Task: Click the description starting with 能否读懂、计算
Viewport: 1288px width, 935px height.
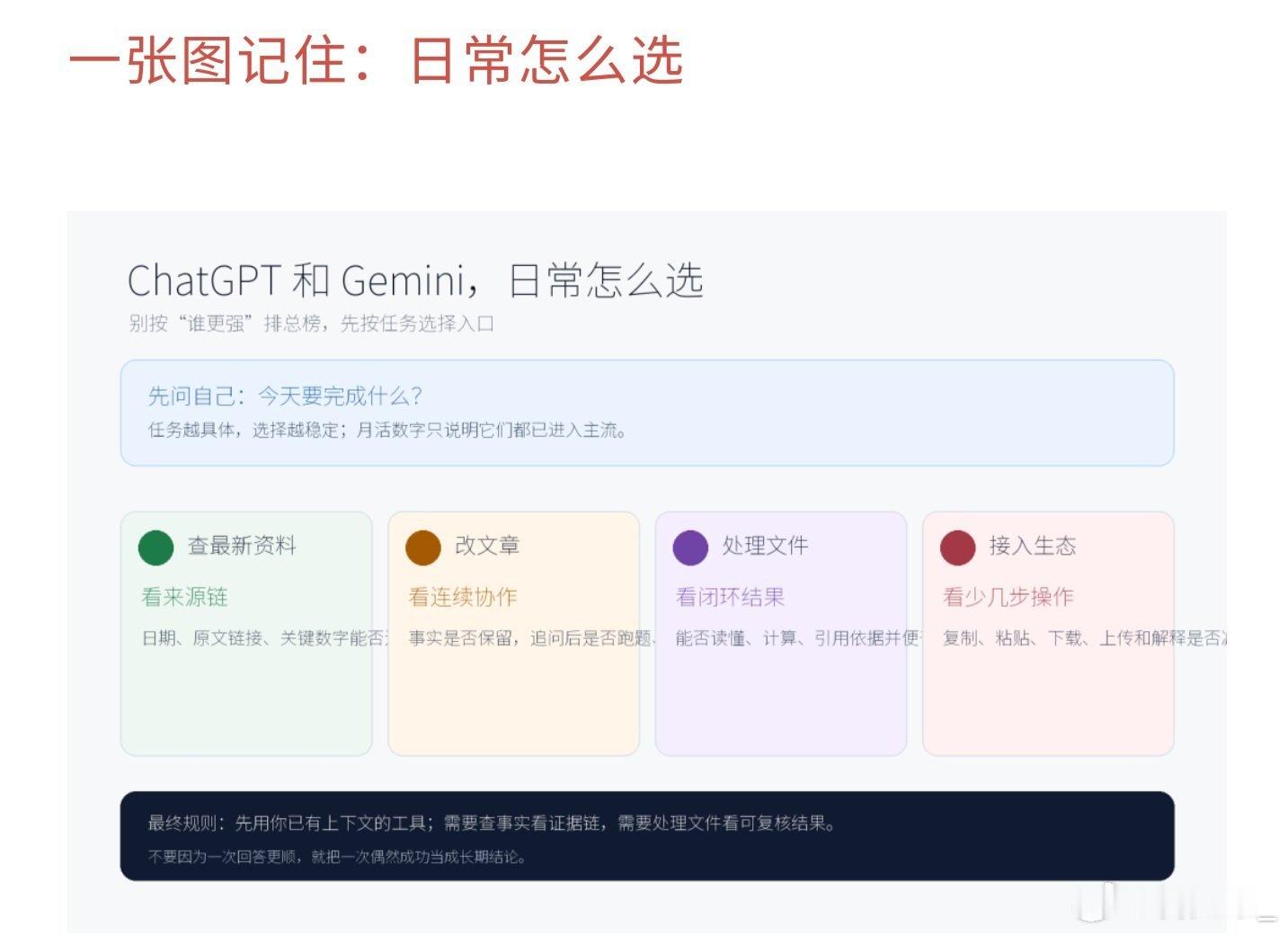Action: [799, 638]
